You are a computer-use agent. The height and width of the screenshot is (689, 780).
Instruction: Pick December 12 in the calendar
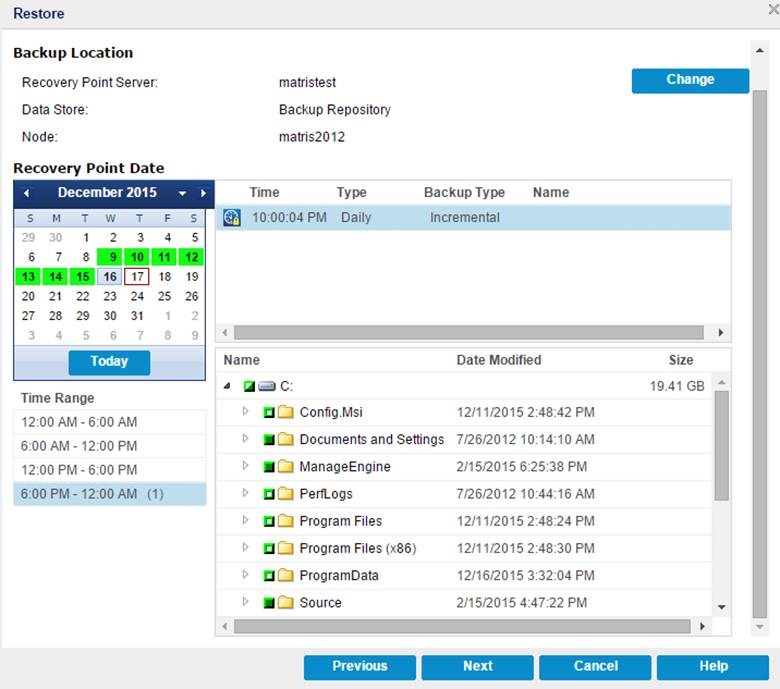click(192, 257)
